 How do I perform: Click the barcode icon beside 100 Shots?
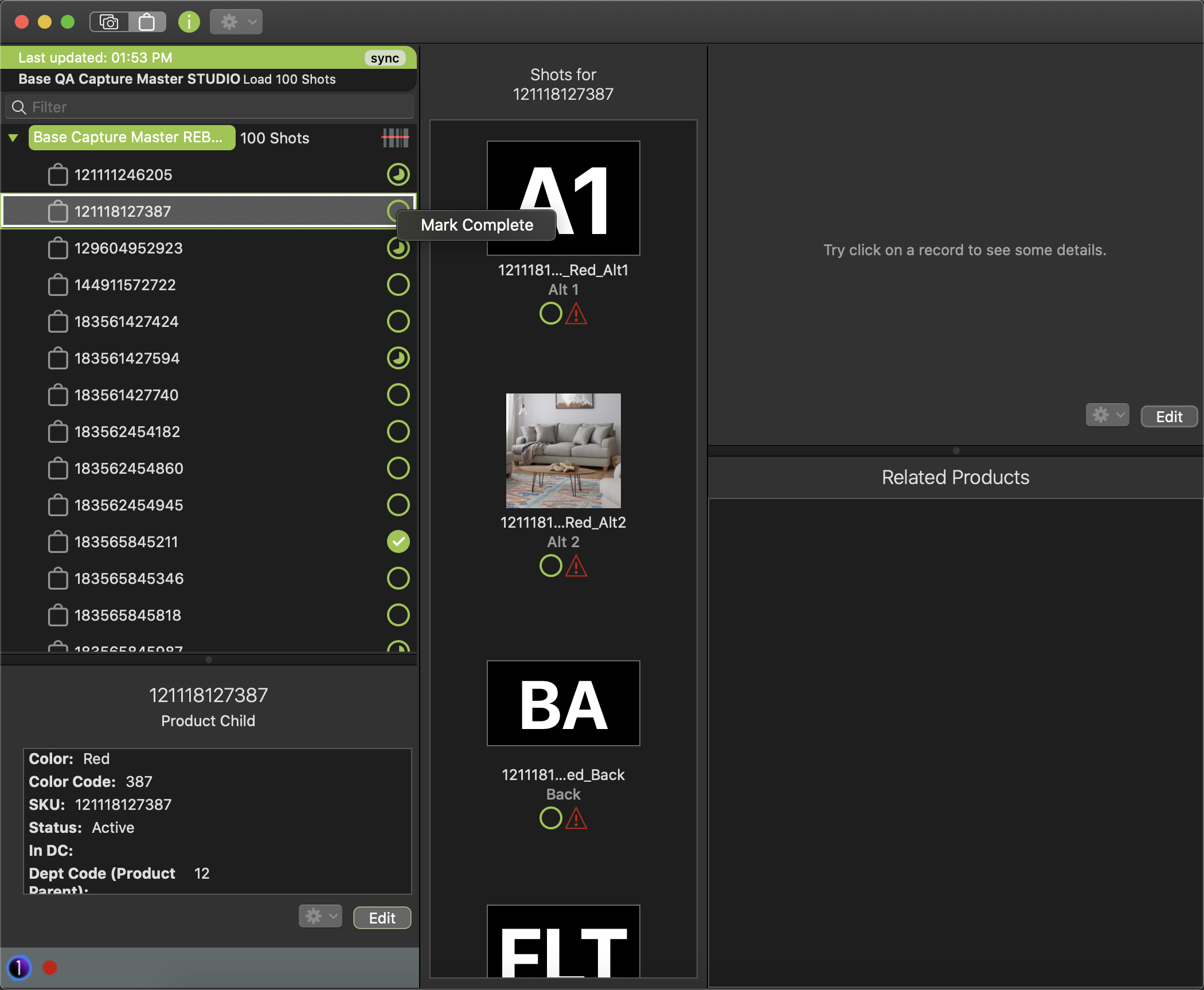pyautogui.click(x=395, y=138)
